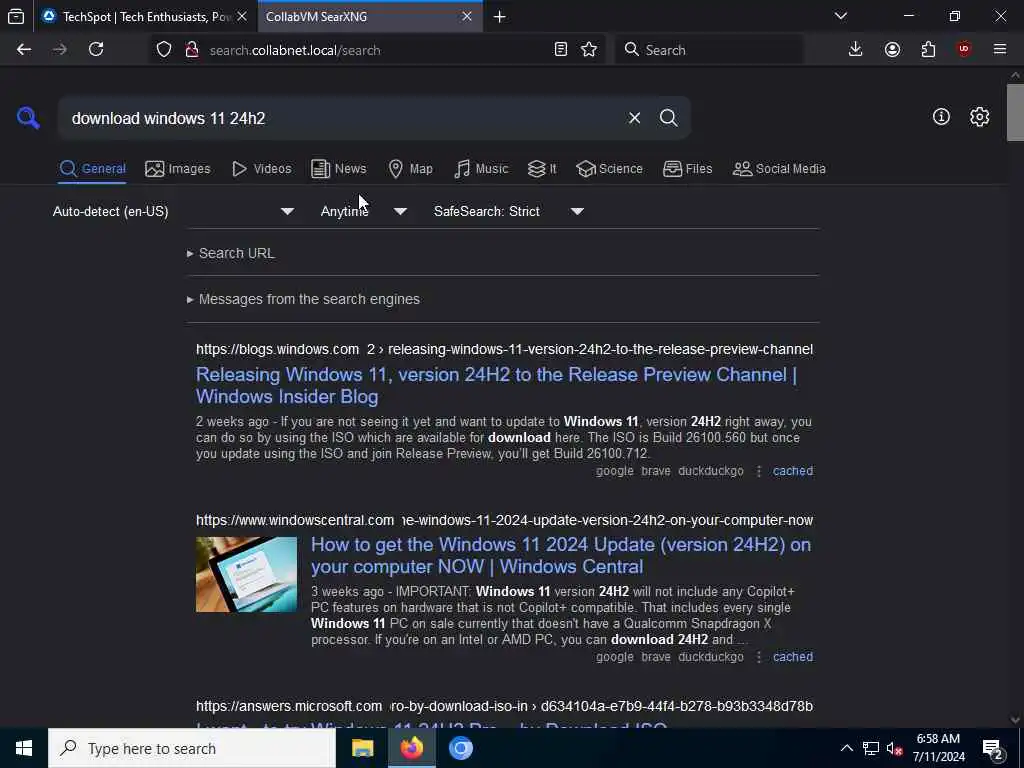
Task: Reload the current page
Action: pos(96,50)
